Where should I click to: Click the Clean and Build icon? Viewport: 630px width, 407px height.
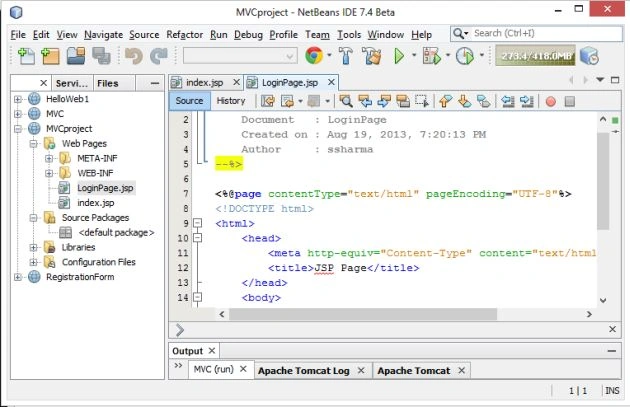372,56
